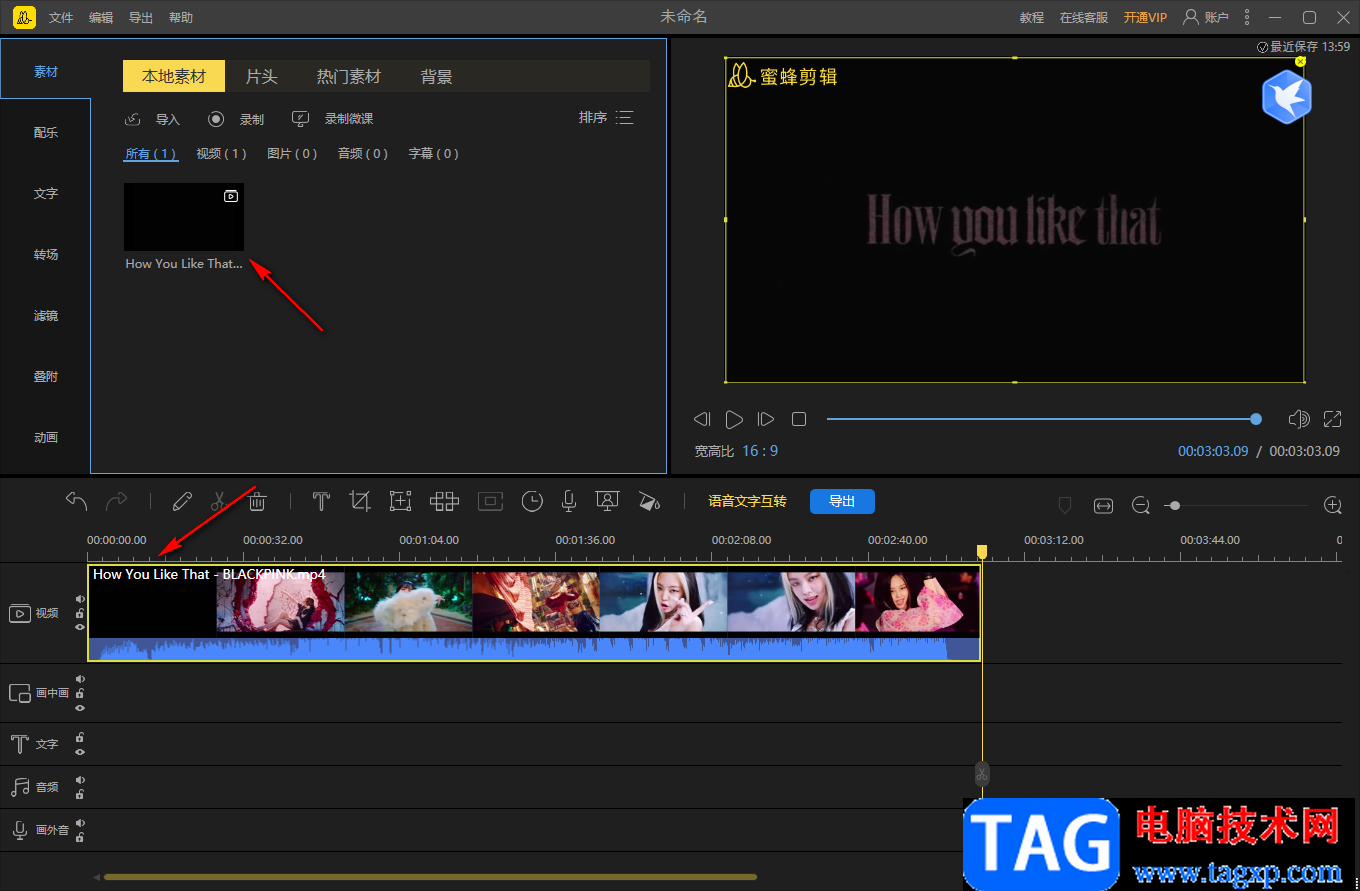Open 语音文字互转 speech-text conversion
This screenshot has height=891, width=1360.
747,501
